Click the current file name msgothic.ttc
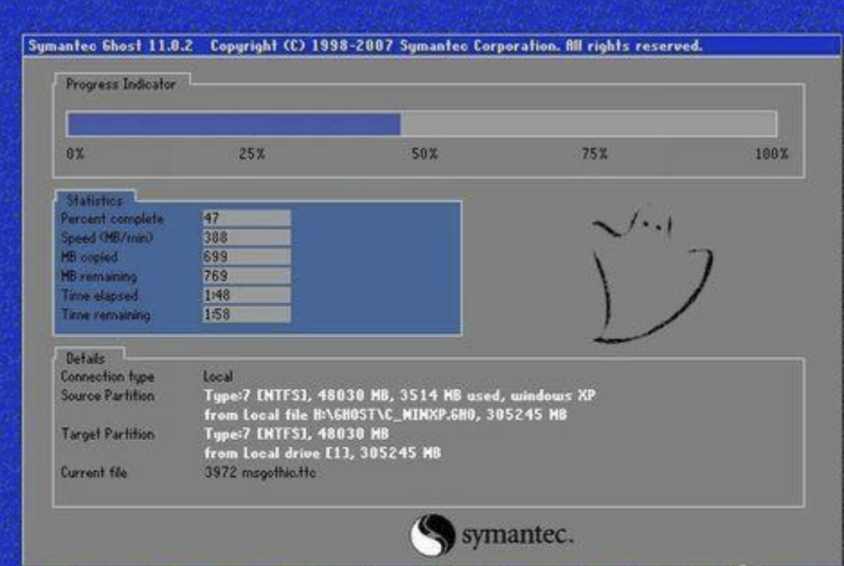844x566 pixels. (x=259, y=472)
